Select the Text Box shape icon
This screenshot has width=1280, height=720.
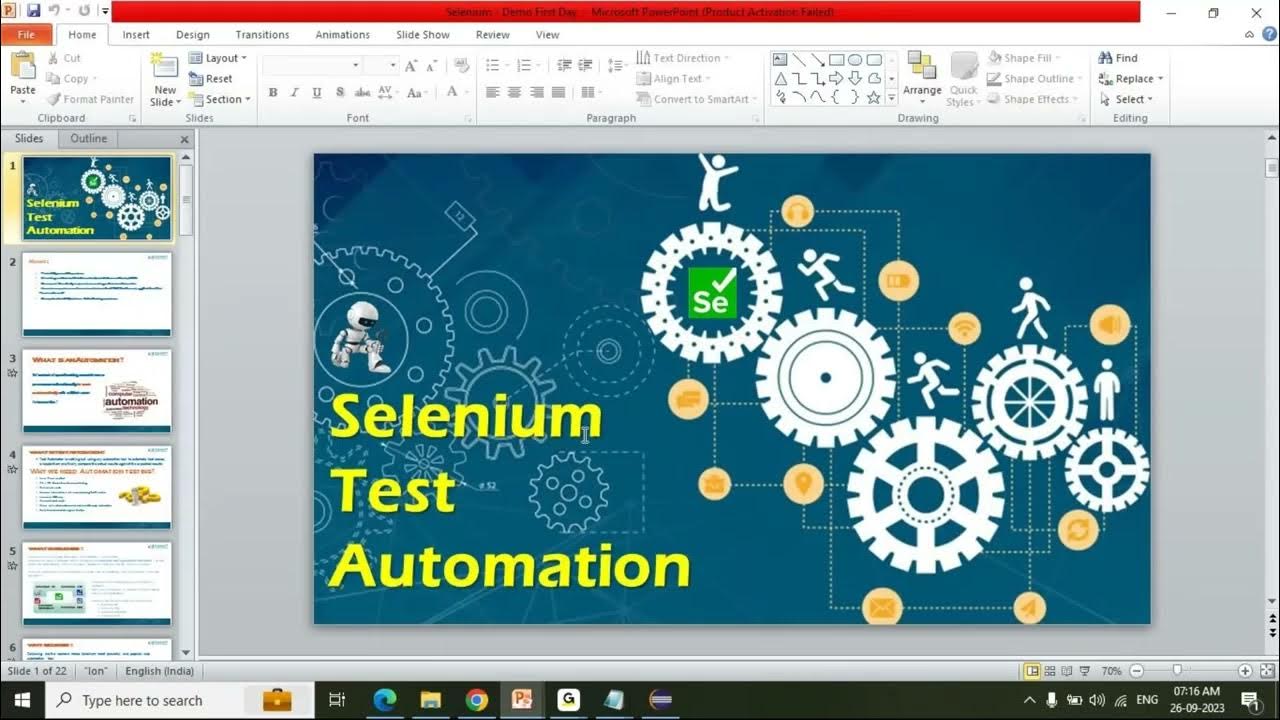780,59
